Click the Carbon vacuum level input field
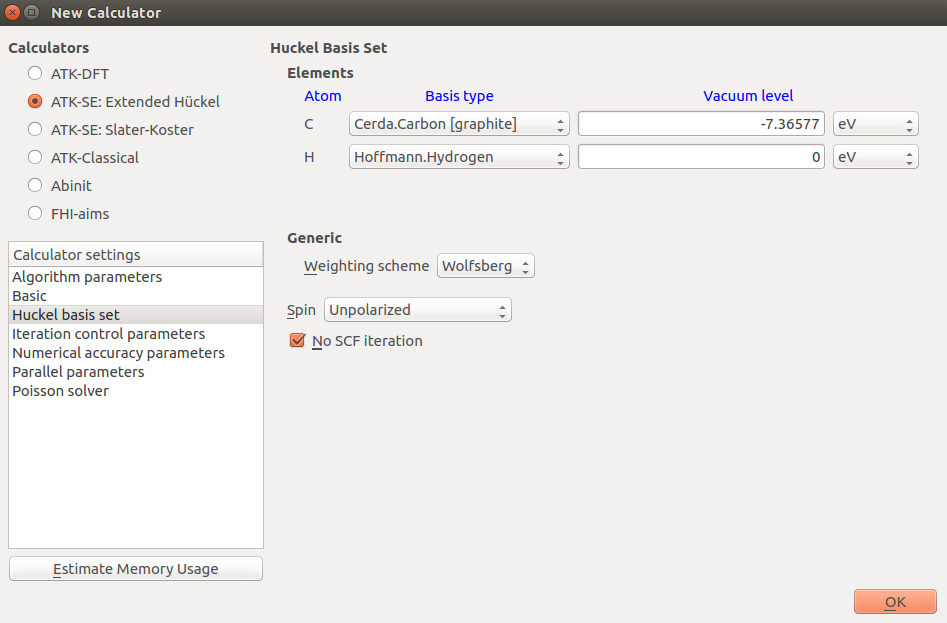The height and width of the screenshot is (623, 947). [x=701, y=124]
